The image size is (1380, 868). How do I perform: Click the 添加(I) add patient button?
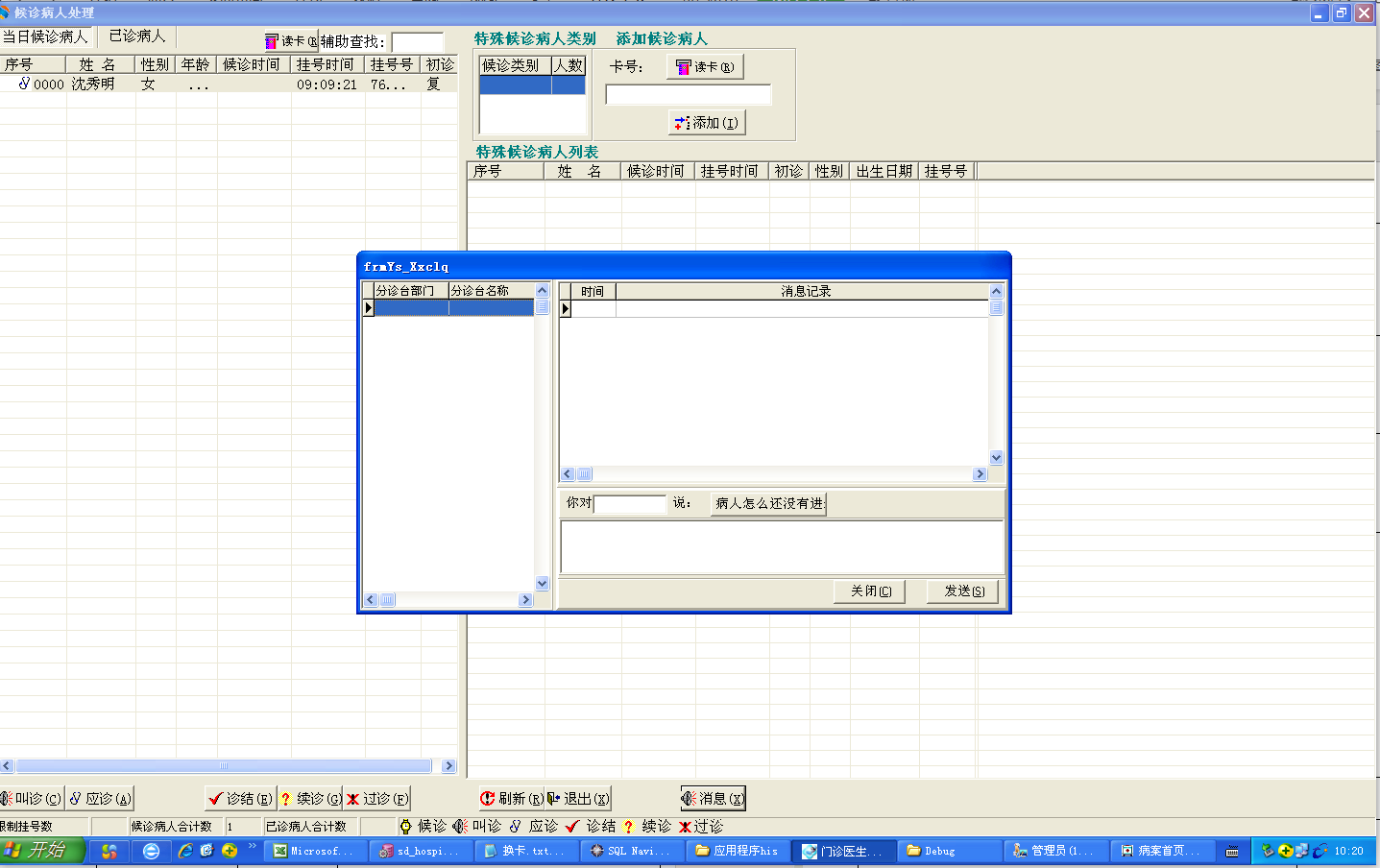pyautogui.click(x=707, y=123)
